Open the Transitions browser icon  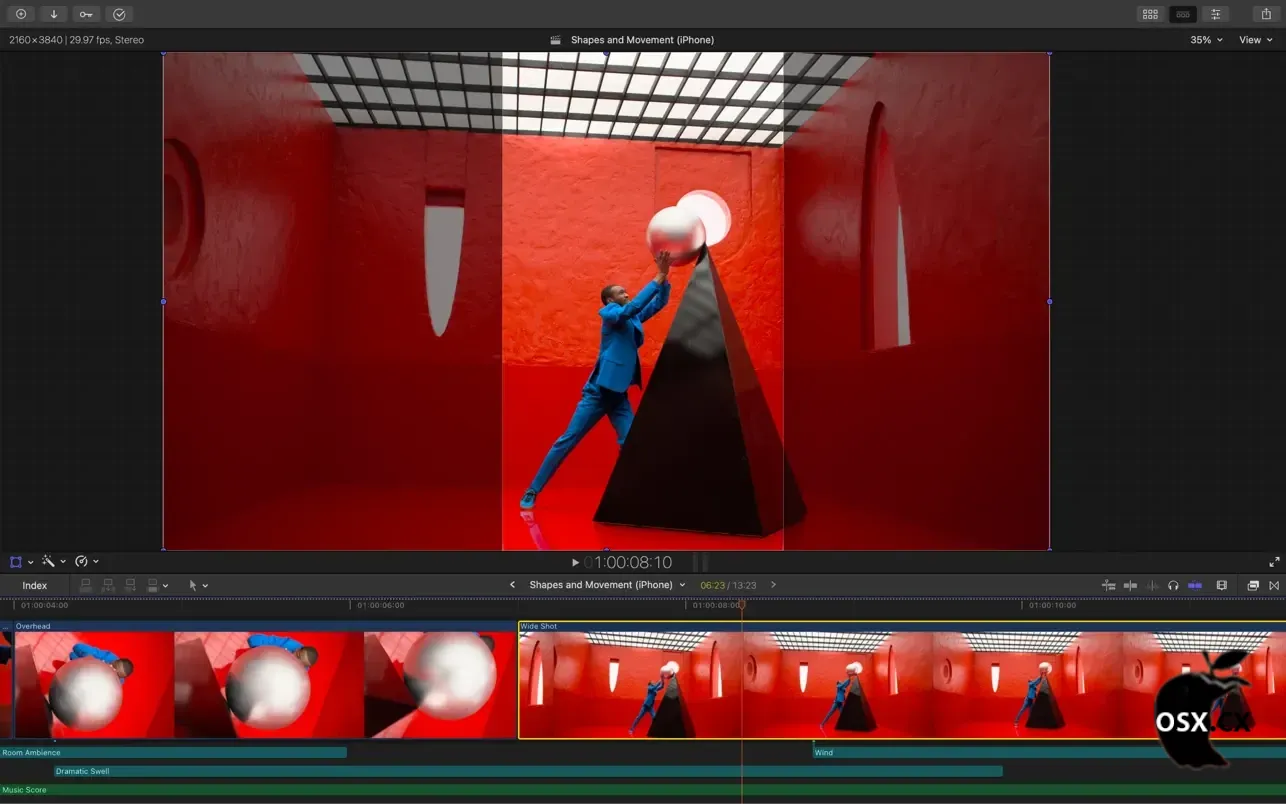(1274, 585)
